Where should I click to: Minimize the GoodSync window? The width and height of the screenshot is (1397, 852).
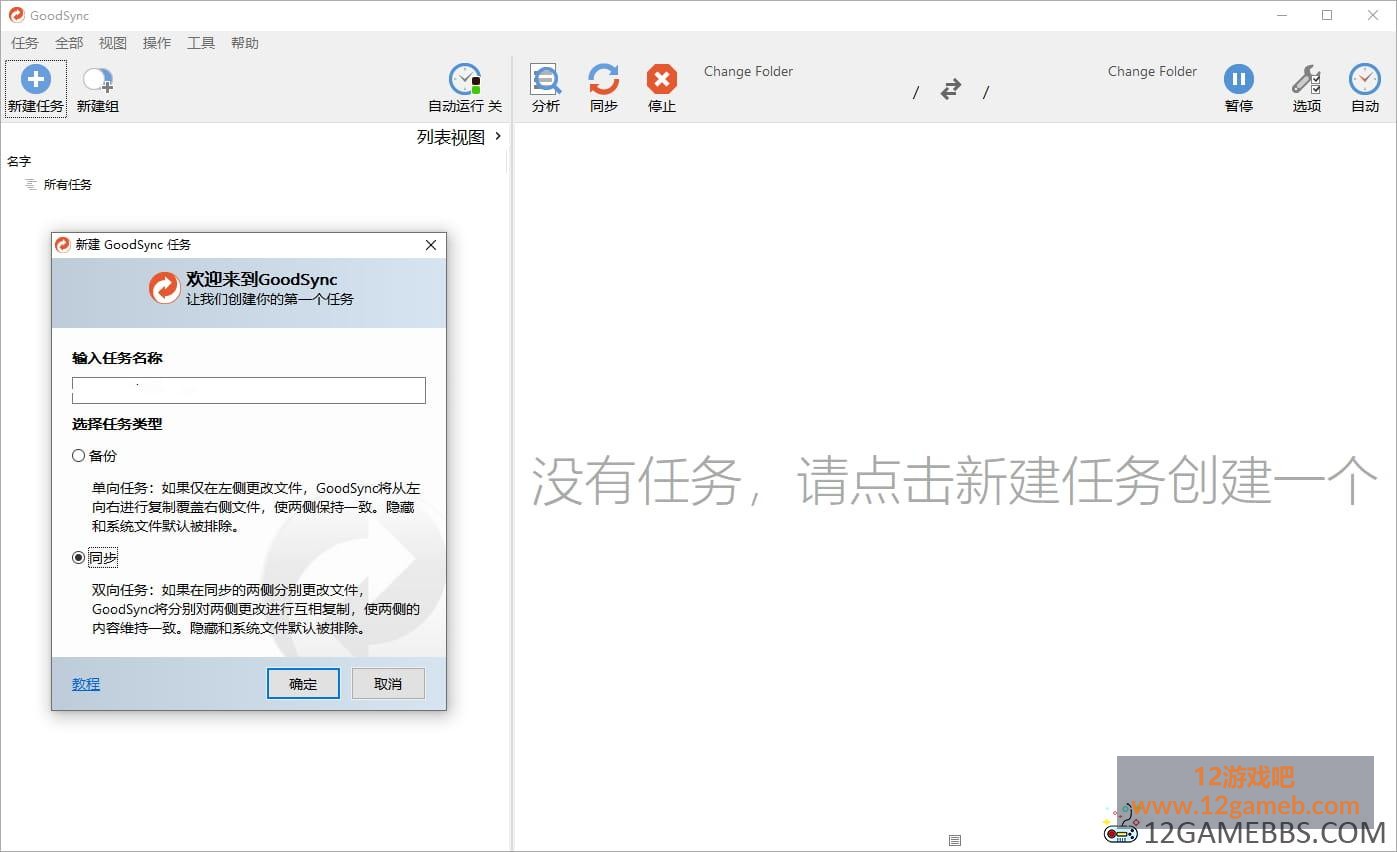tap(1282, 15)
